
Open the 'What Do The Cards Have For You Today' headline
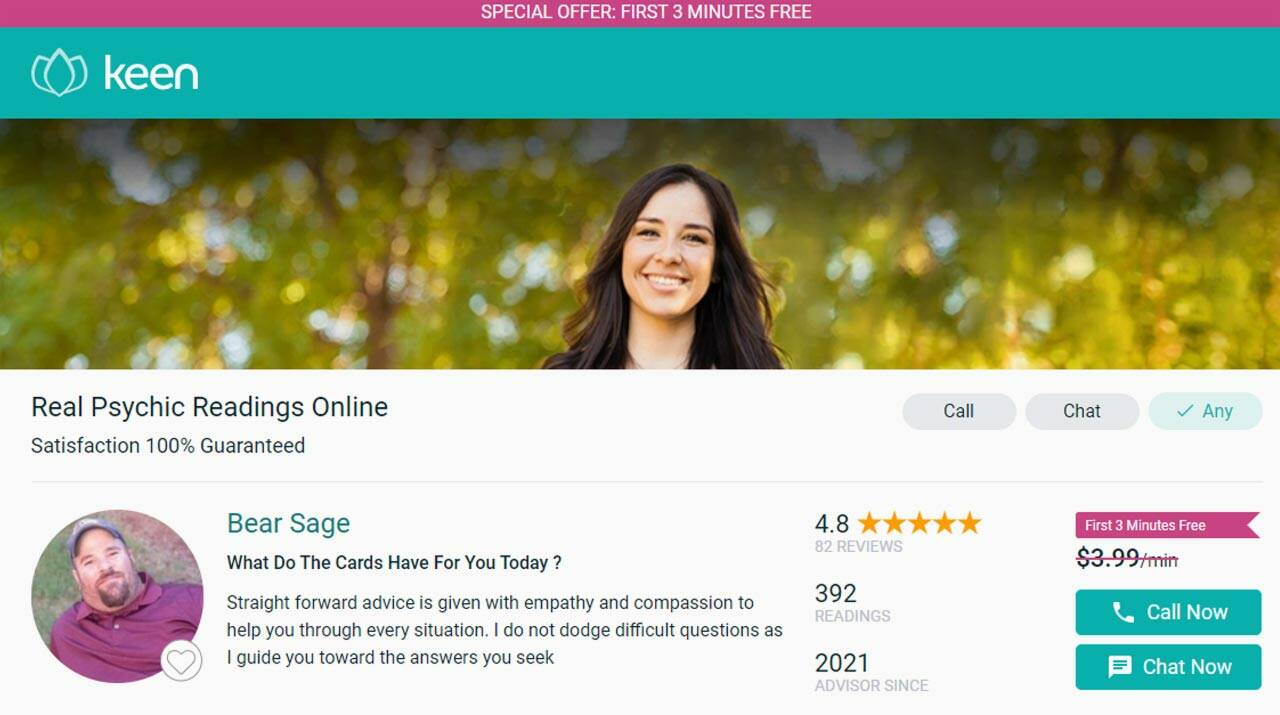394,563
